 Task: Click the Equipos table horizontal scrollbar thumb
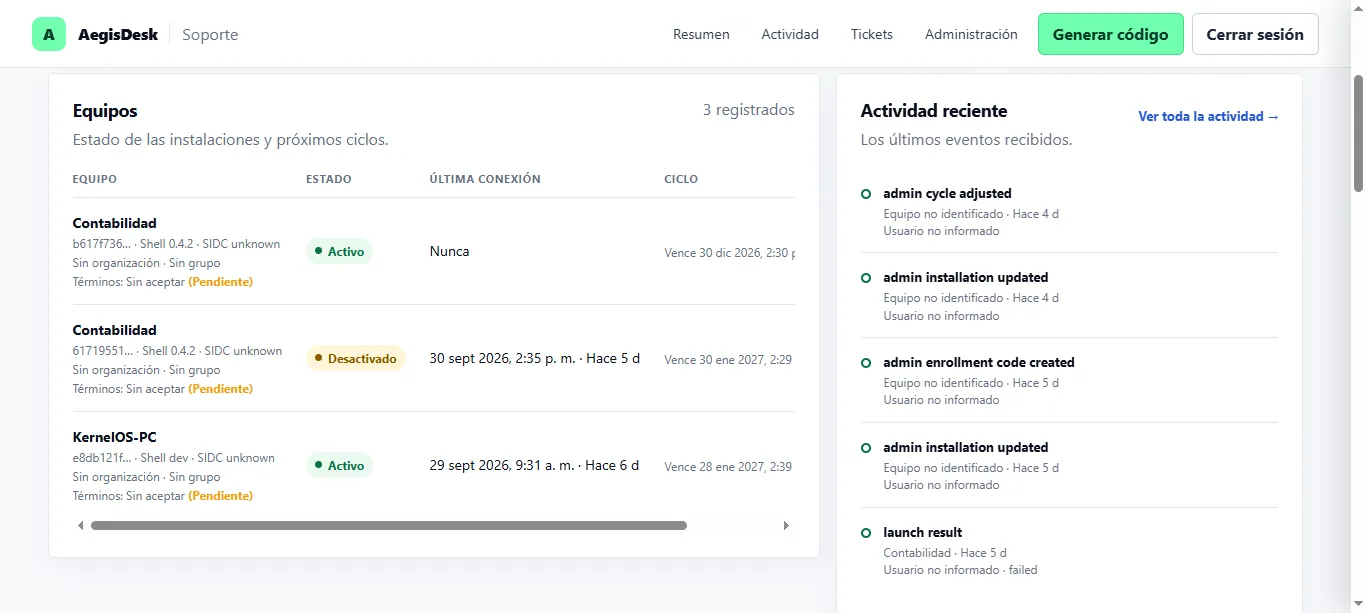click(389, 525)
